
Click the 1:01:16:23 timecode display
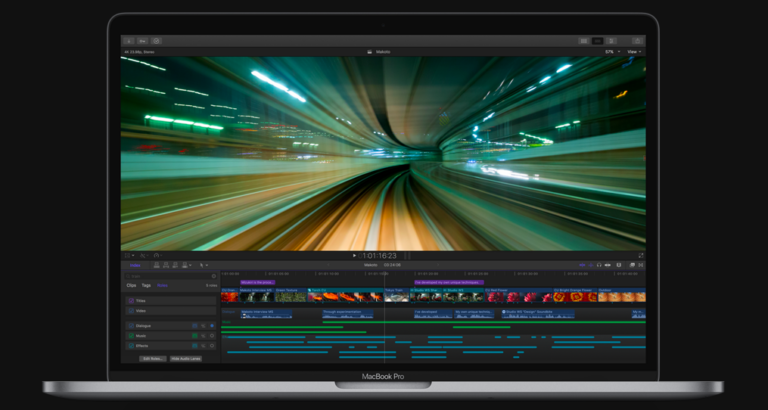coord(379,256)
